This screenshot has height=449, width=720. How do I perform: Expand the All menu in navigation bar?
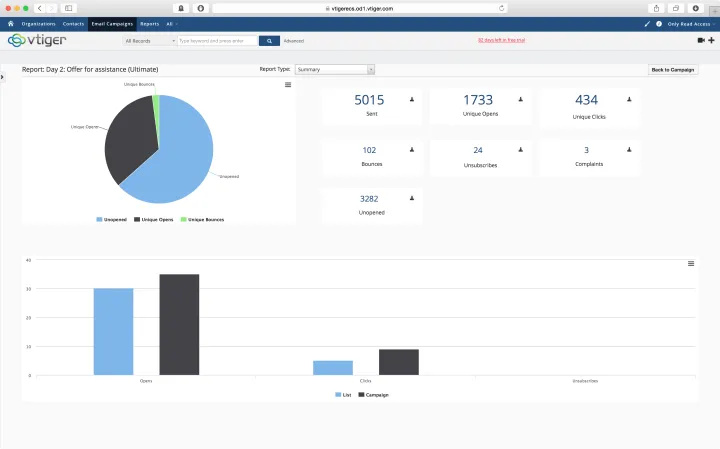(x=172, y=22)
